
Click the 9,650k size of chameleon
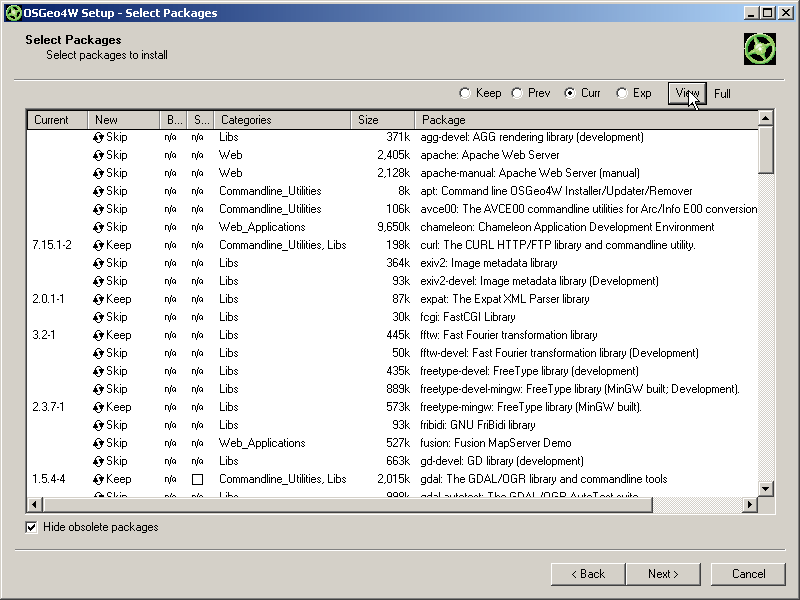click(393, 227)
